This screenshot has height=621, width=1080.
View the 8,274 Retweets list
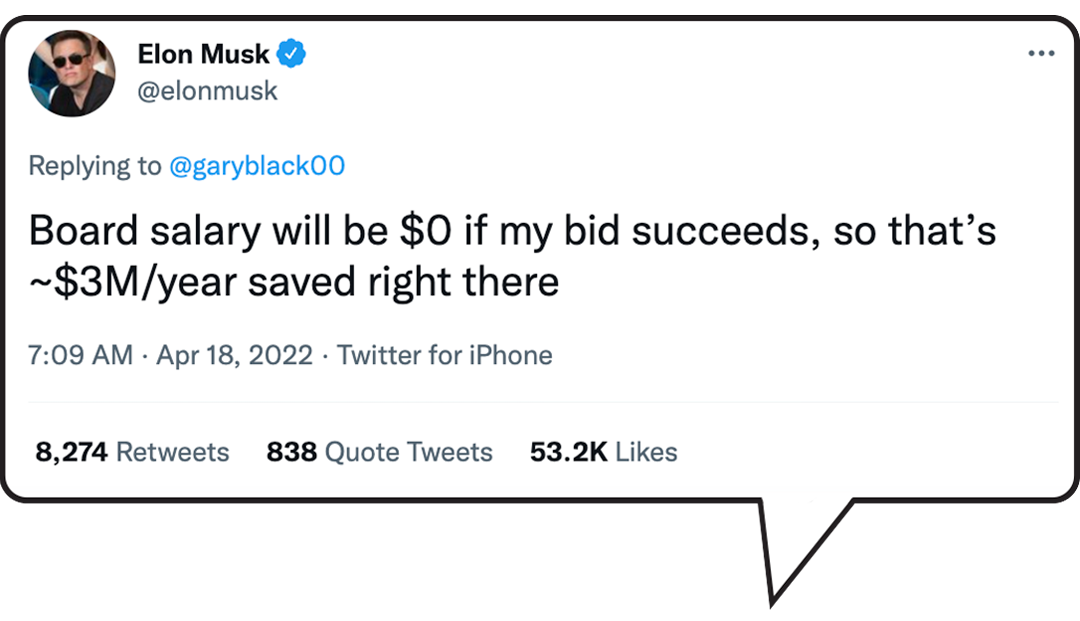132,452
